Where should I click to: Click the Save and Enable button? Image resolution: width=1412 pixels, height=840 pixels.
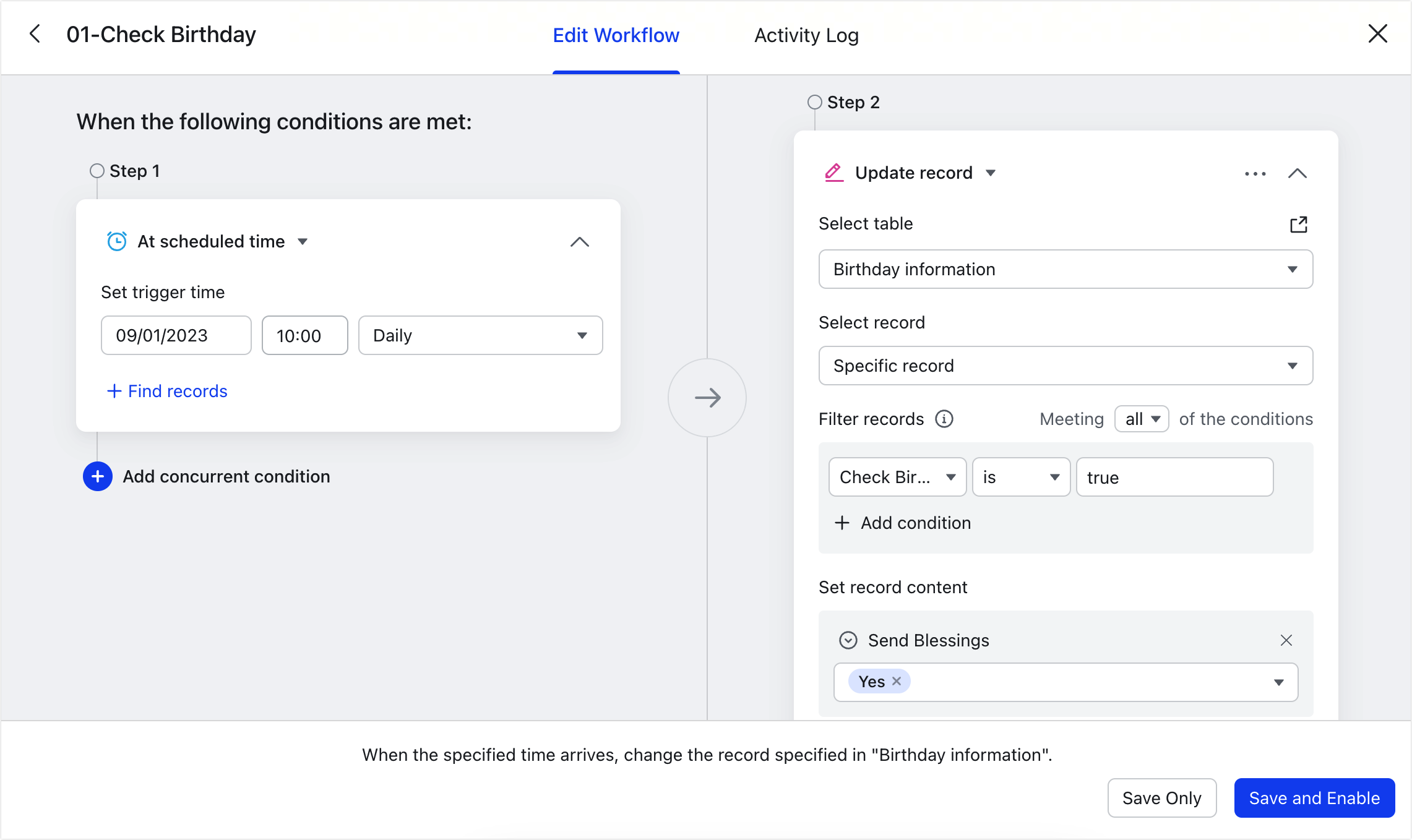click(x=1314, y=798)
